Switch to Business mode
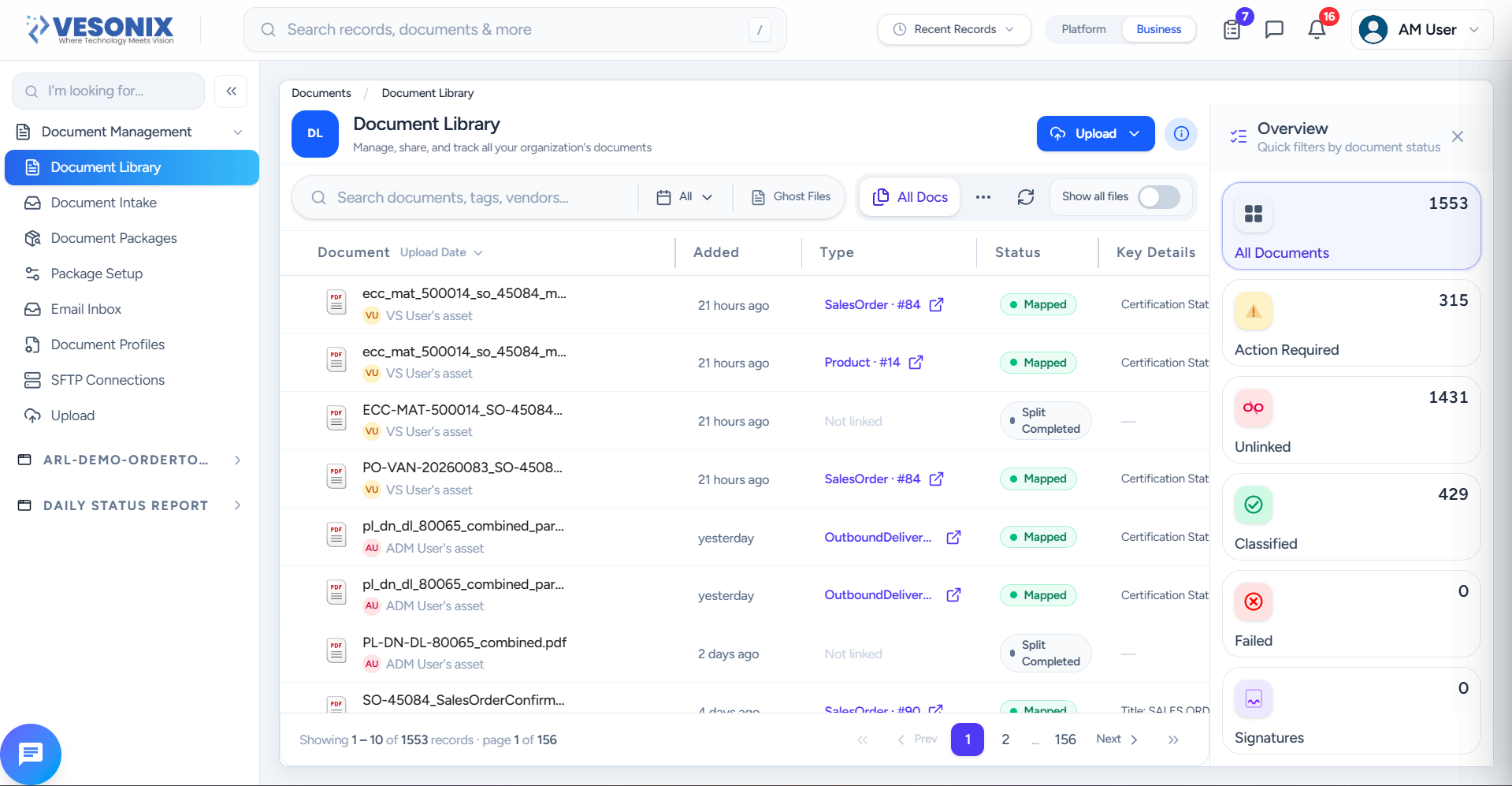Image resolution: width=1512 pixels, height=786 pixels. [x=1158, y=29]
